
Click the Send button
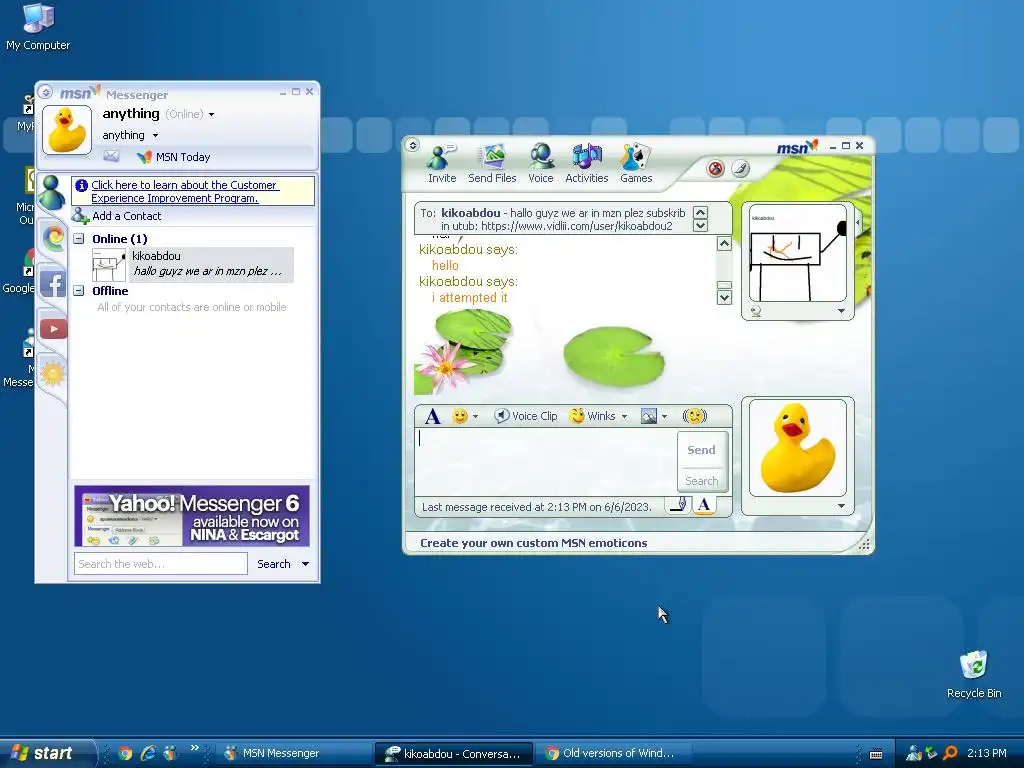pos(701,450)
